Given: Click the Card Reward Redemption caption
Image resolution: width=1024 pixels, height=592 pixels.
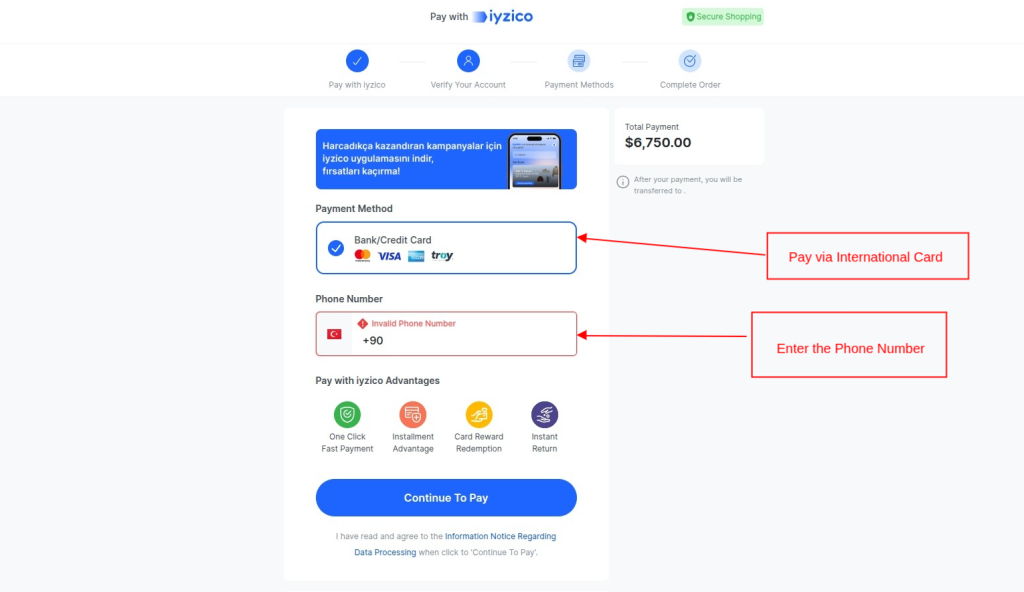Looking at the screenshot, I should click(x=479, y=442).
